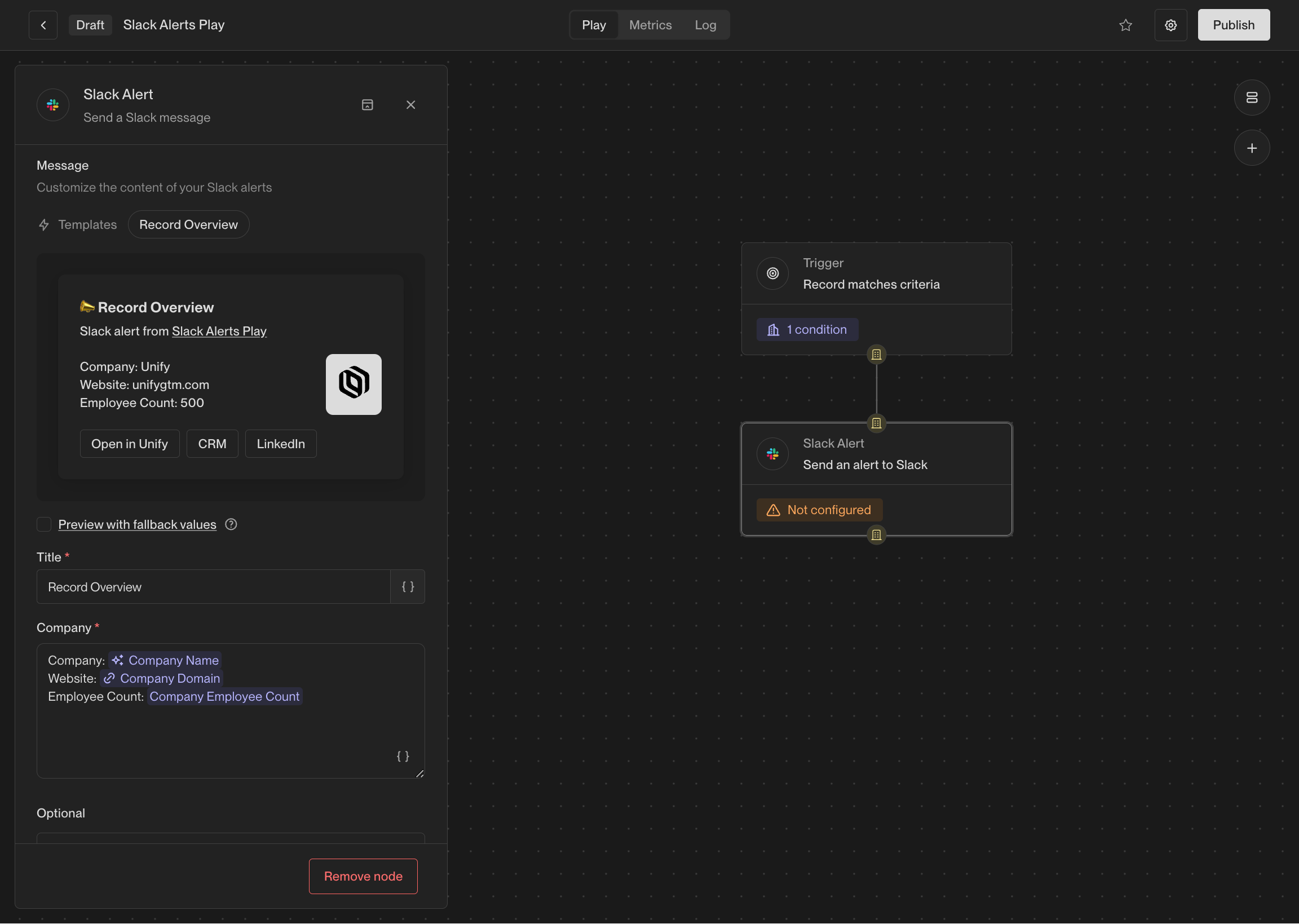Click help icon beside fallback values
The image size is (1299, 924).
[x=231, y=525]
